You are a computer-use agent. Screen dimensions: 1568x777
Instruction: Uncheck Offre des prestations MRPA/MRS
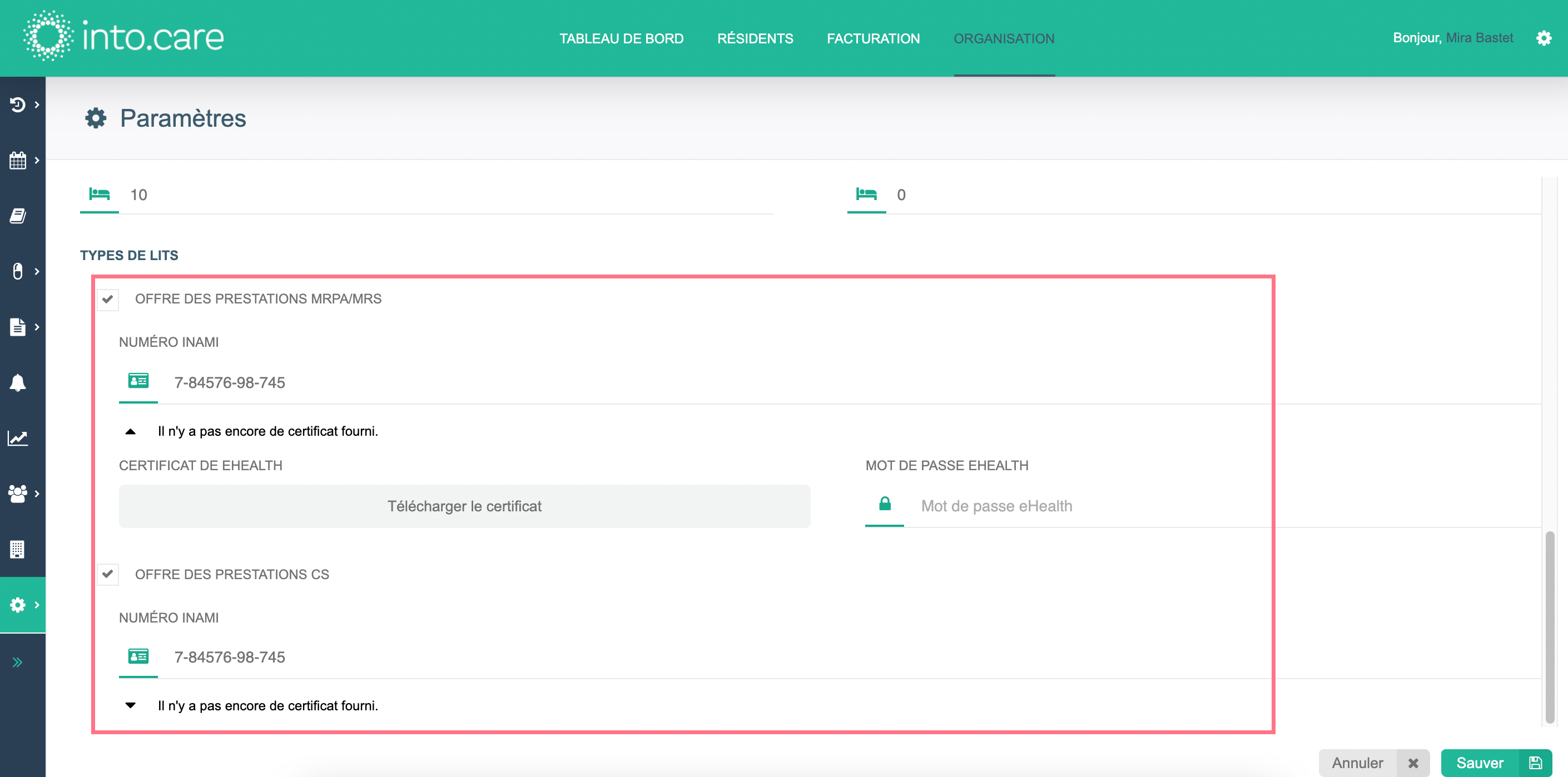[x=108, y=300]
